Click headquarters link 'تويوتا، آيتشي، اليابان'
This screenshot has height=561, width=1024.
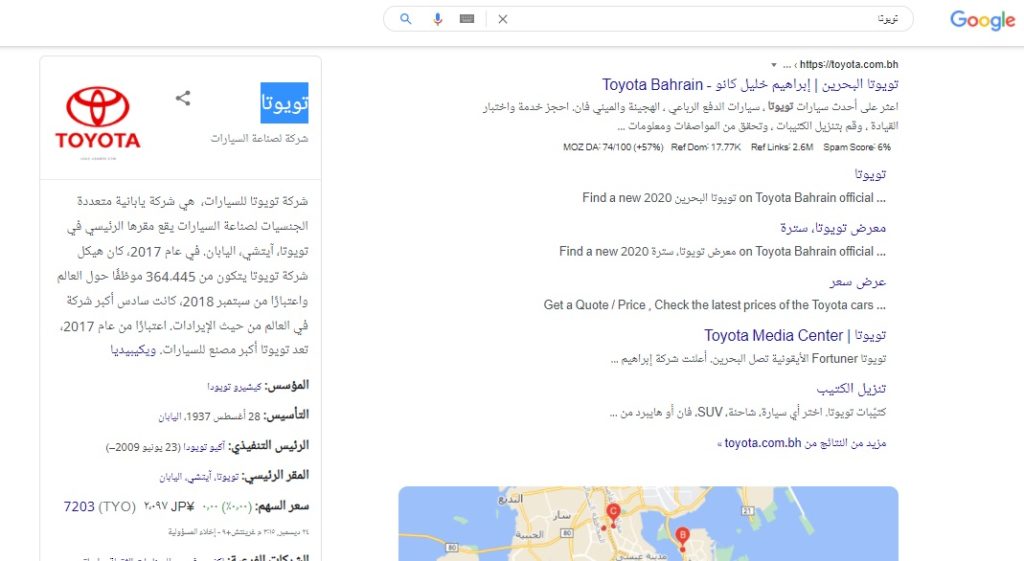(199, 477)
